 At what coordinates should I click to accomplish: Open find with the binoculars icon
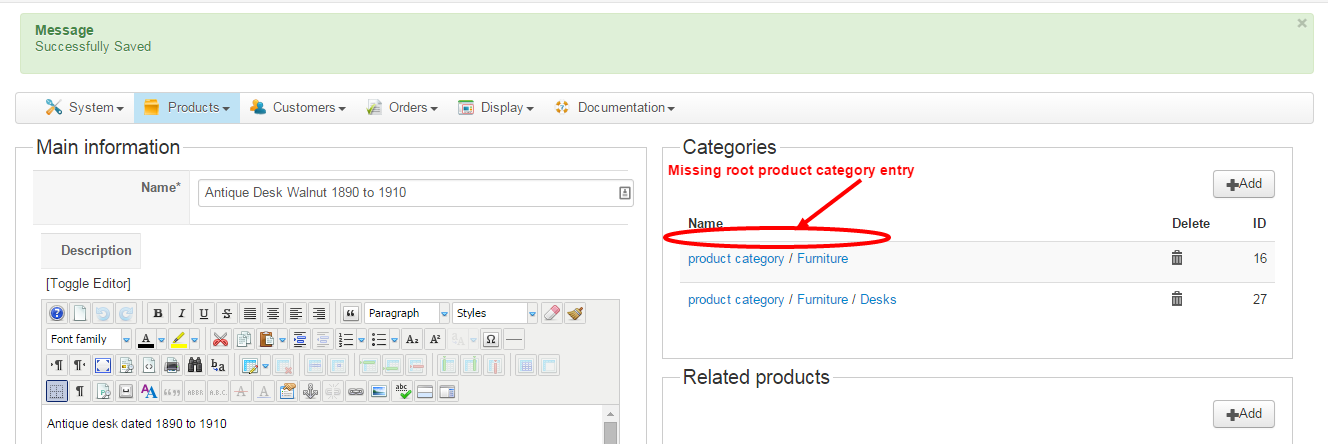pyautogui.click(x=195, y=365)
